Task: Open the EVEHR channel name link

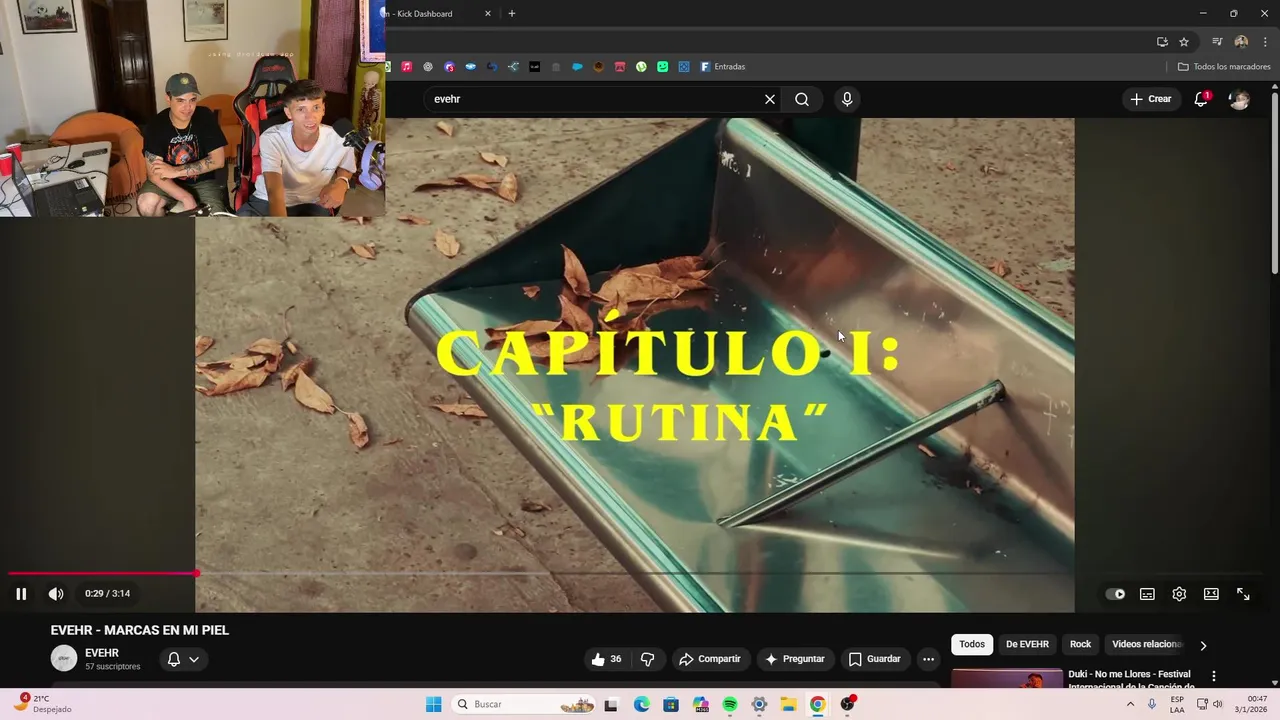Action: click(102, 653)
